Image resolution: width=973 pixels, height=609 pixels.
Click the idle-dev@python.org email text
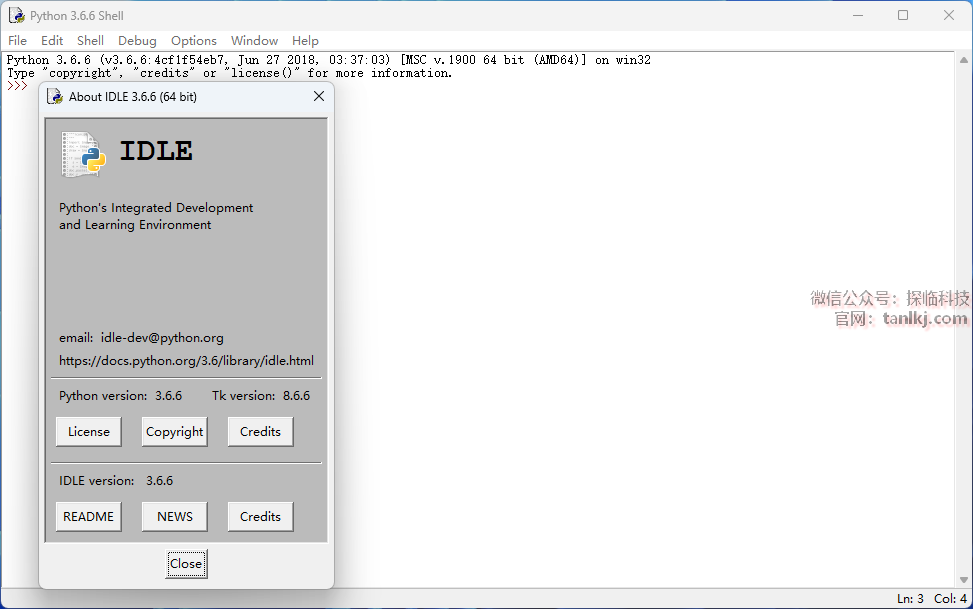pos(162,338)
